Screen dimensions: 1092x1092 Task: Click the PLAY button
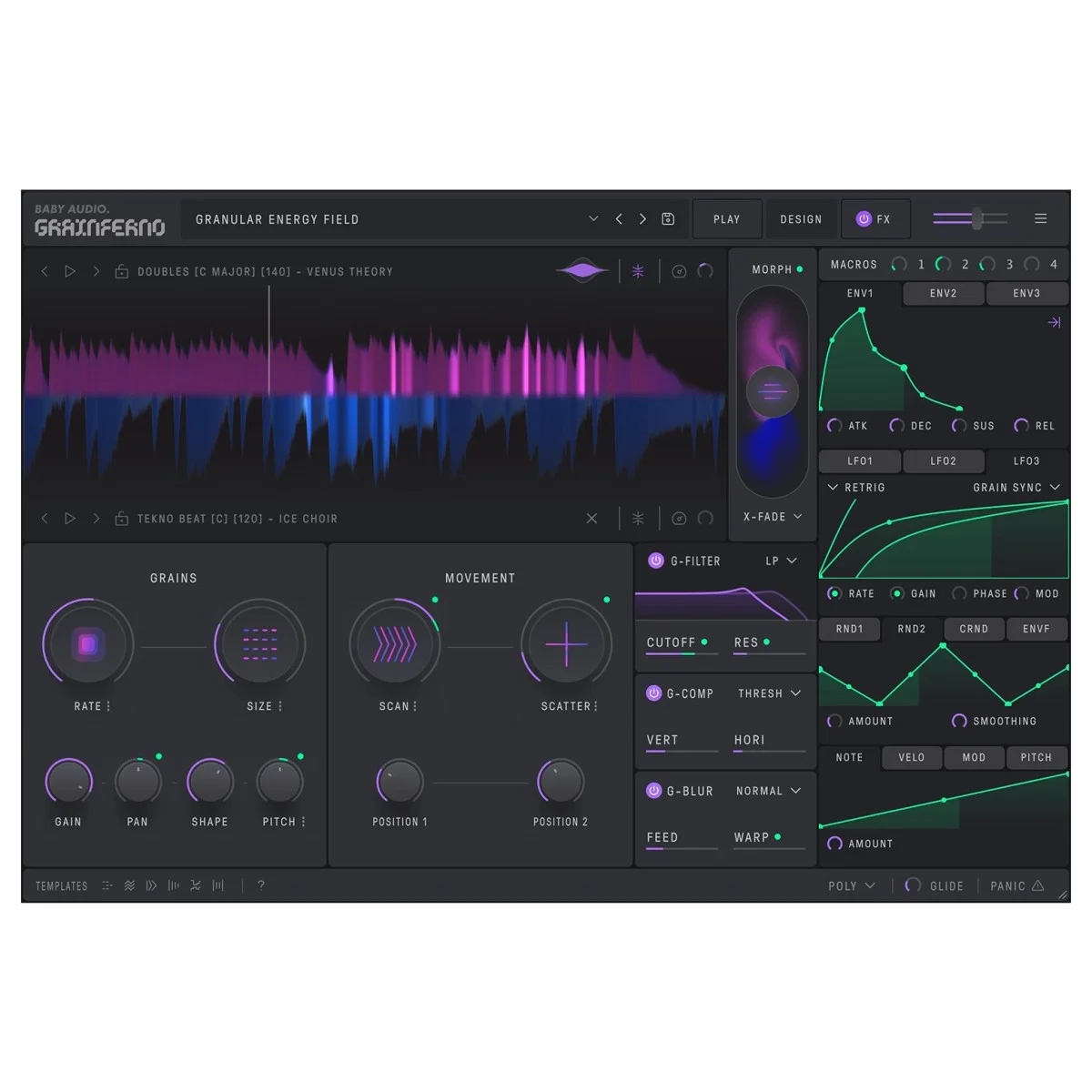pyautogui.click(x=726, y=219)
